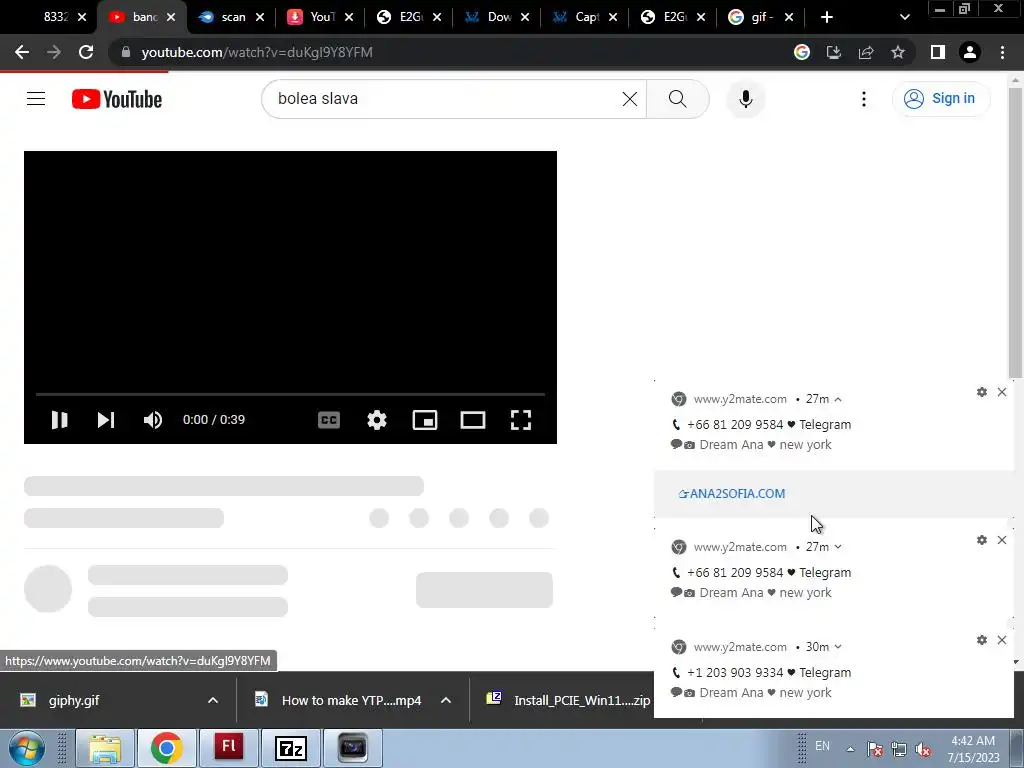
Task: Open the giphy.gif download
Action: [x=73, y=701]
